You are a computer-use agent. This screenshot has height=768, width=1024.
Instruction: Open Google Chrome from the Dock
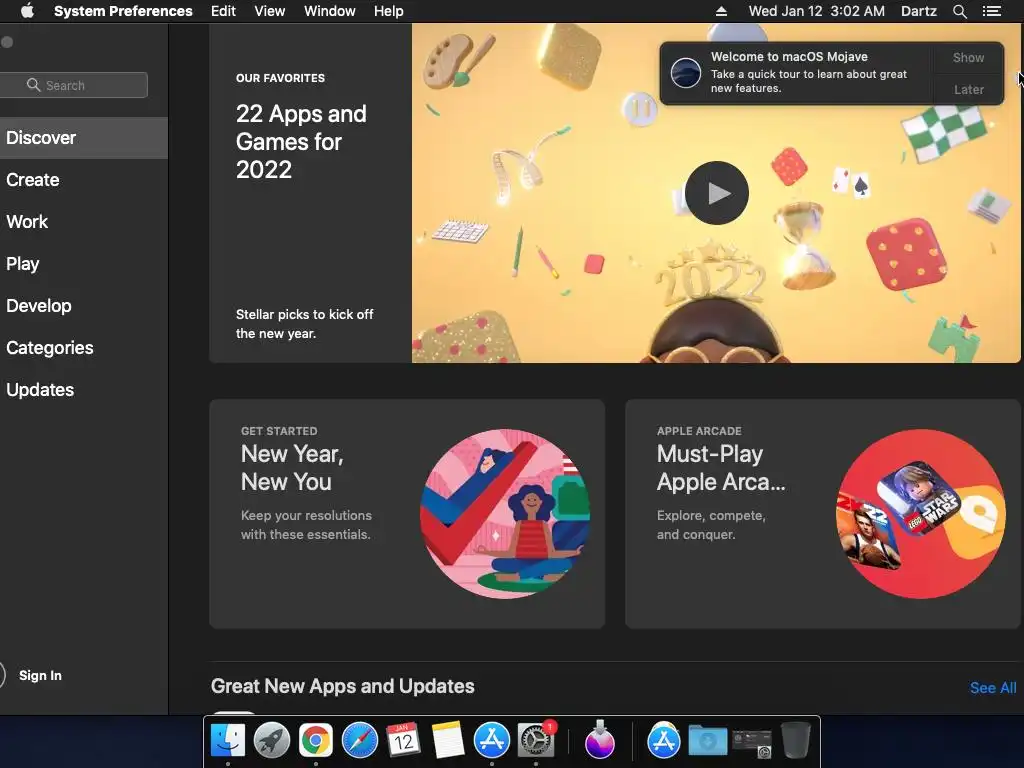pyautogui.click(x=315, y=741)
